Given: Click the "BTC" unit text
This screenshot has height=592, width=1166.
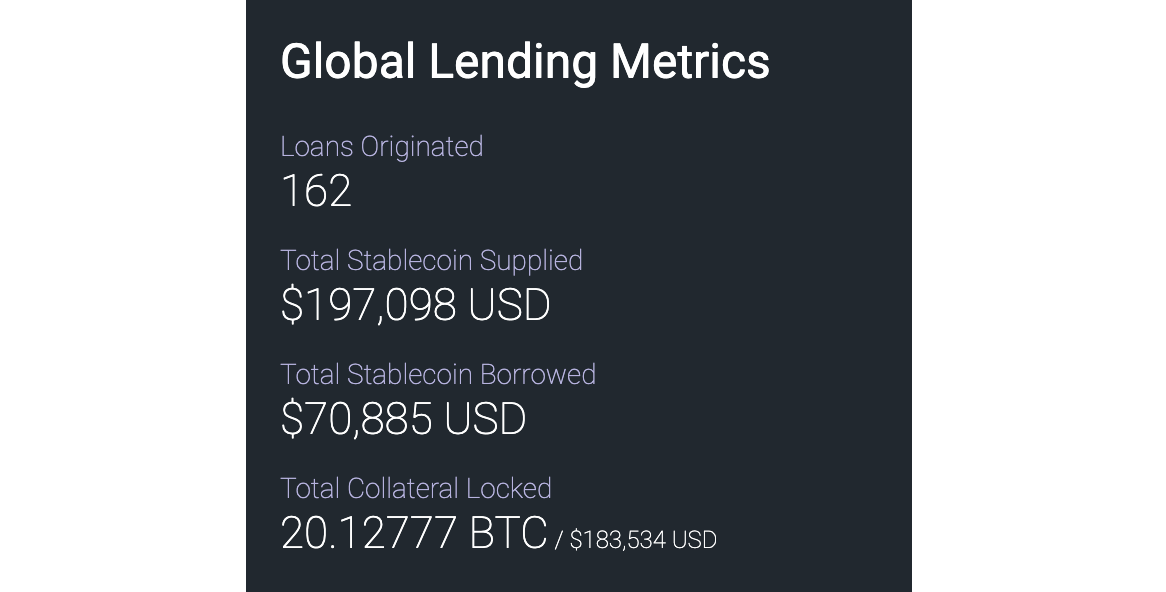Looking at the screenshot, I should 508,533.
